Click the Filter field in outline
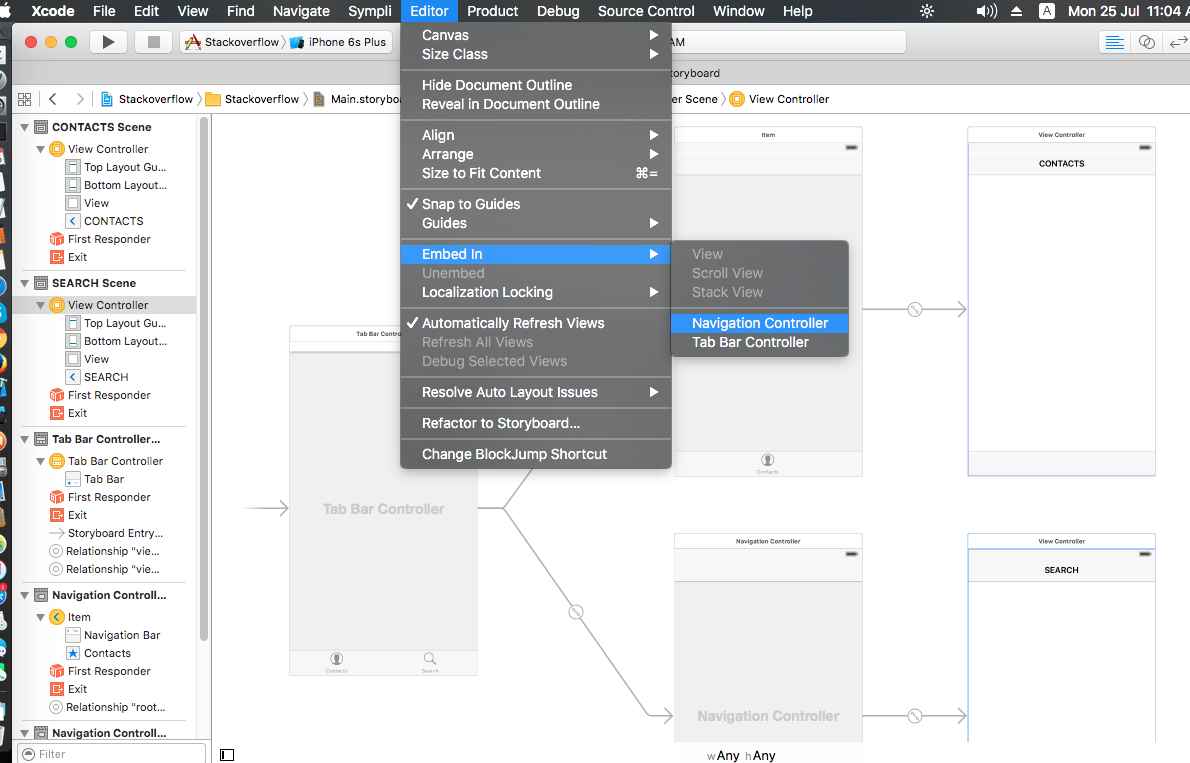1190x763 pixels. 112,753
